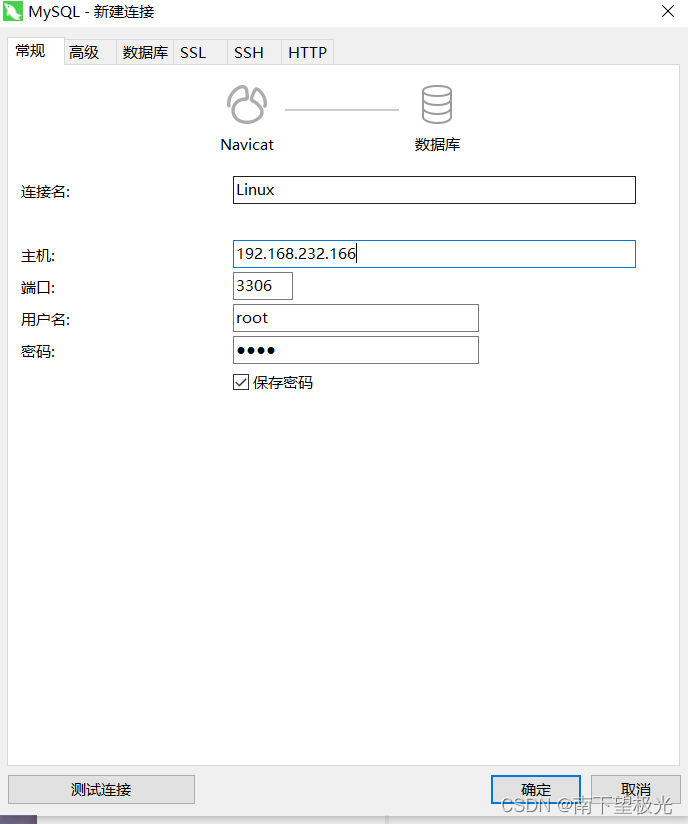Click the username field containing root
Image resolution: width=688 pixels, height=824 pixels.
pos(356,318)
